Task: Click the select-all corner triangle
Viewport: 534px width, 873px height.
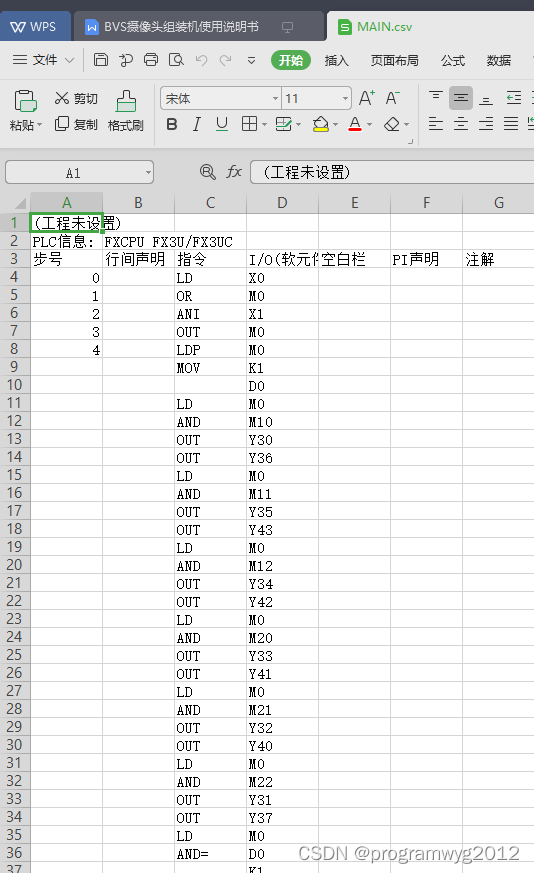Action: tap(19, 203)
